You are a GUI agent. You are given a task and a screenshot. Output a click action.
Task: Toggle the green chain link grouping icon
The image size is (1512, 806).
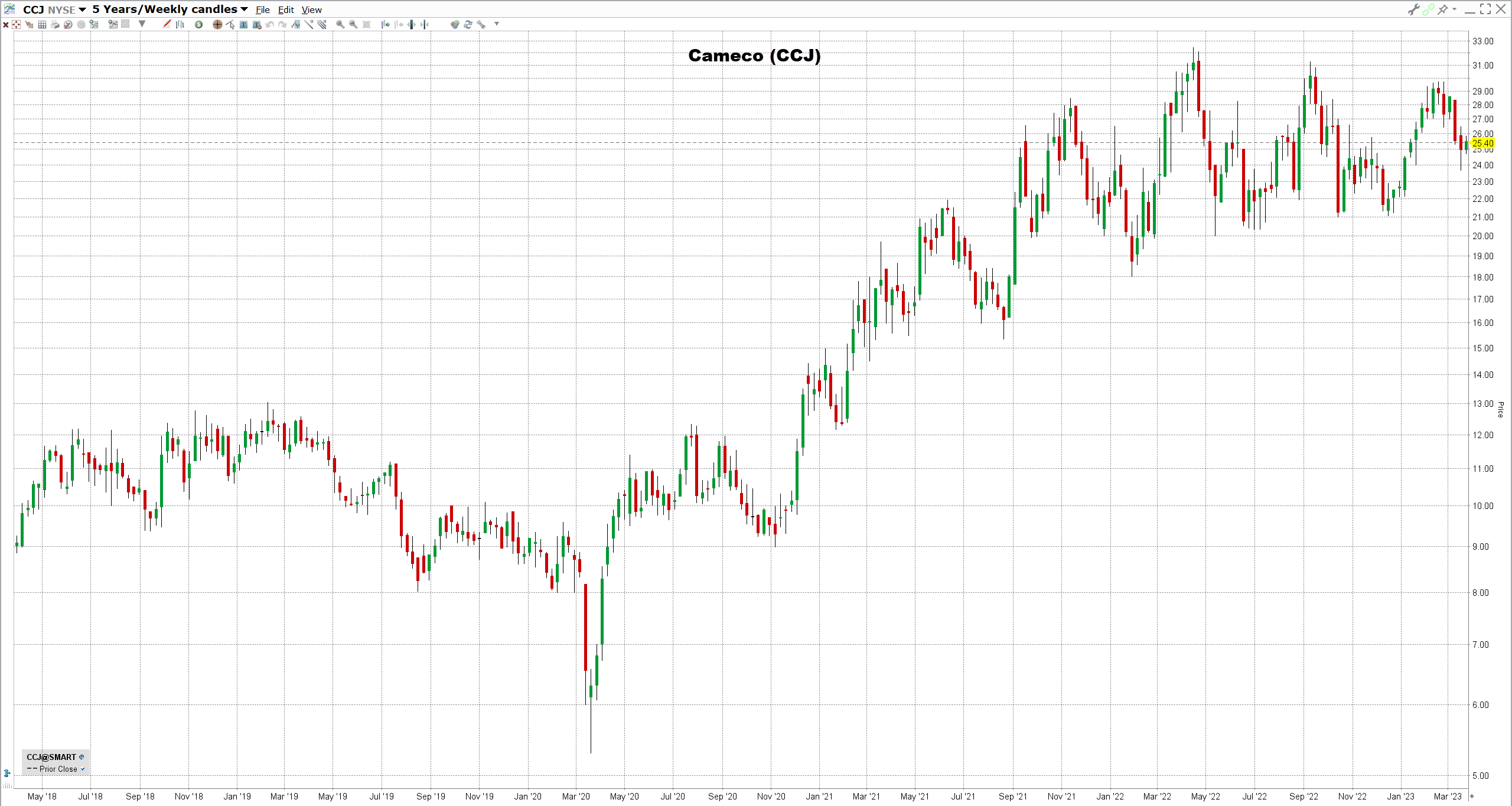(x=1428, y=9)
